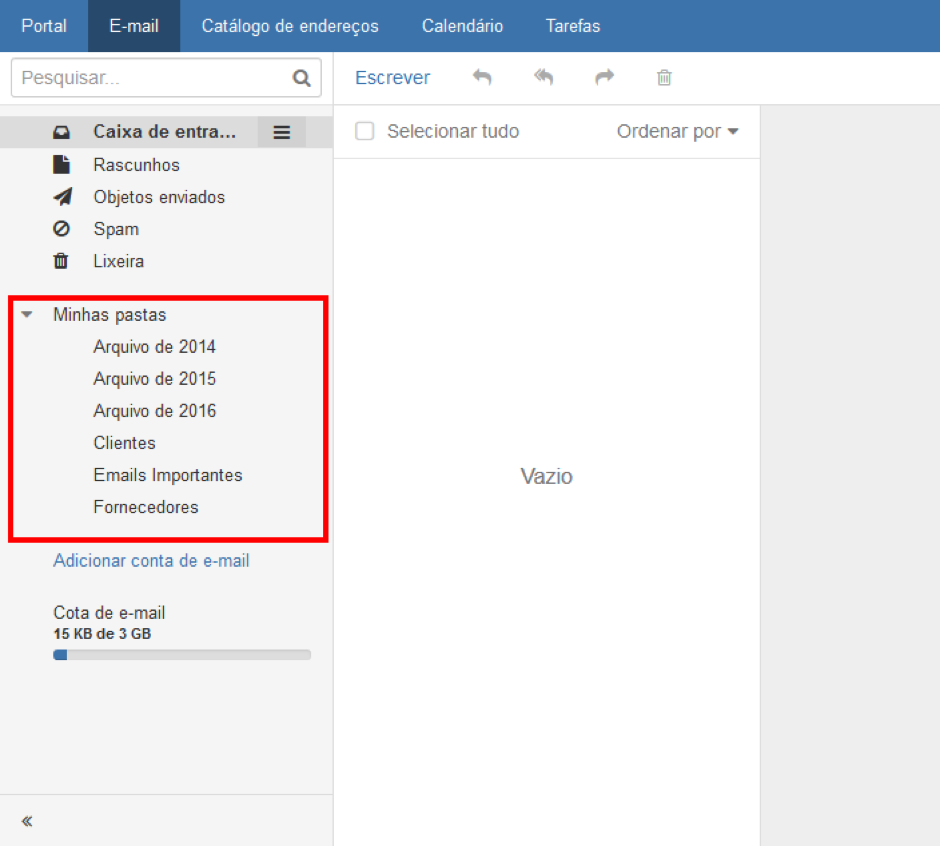Click Escrever to compose an email
Viewport: 940px width, 846px height.
pos(392,78)
